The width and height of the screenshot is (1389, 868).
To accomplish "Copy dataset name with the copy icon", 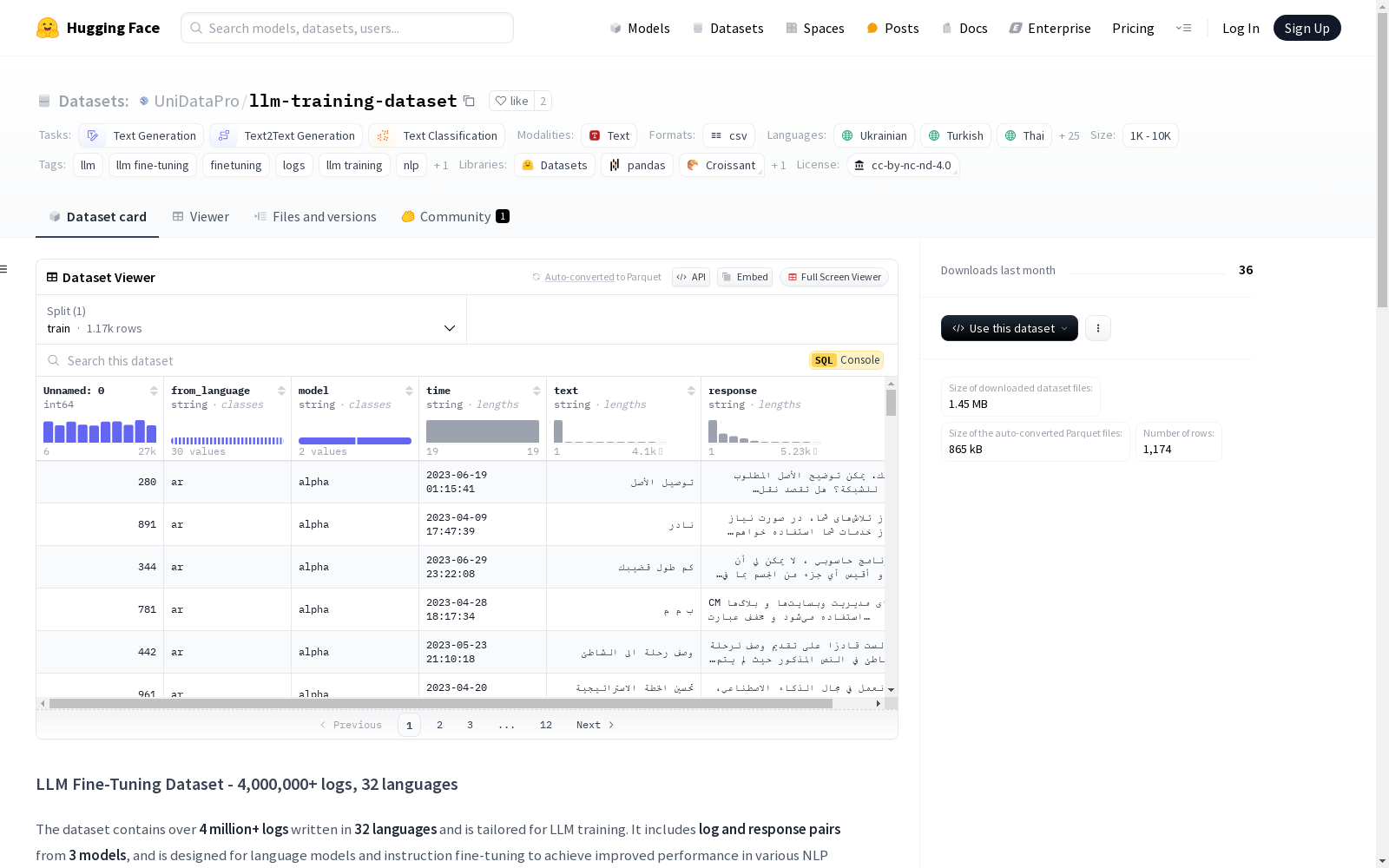I will pos(469,101).
